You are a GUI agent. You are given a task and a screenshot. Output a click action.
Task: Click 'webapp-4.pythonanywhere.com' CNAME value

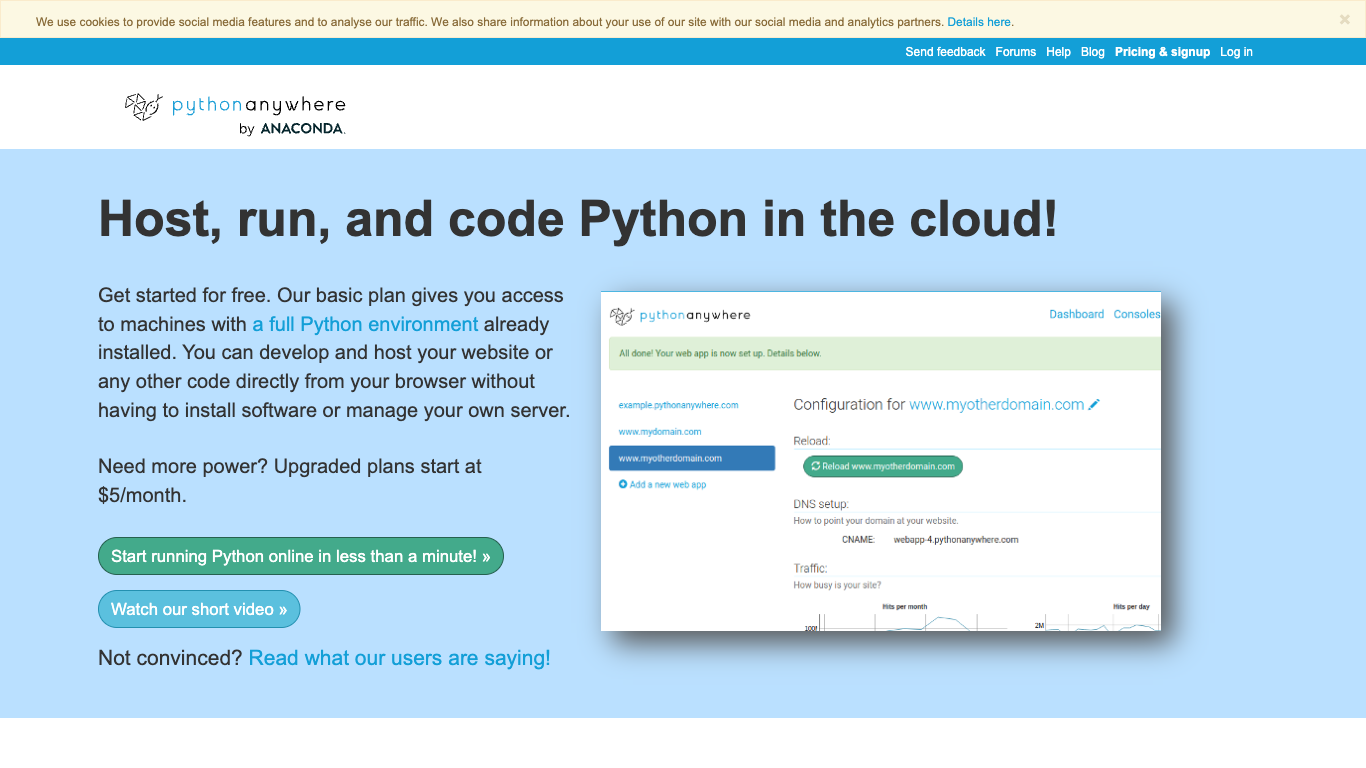(x=956, y=540)
